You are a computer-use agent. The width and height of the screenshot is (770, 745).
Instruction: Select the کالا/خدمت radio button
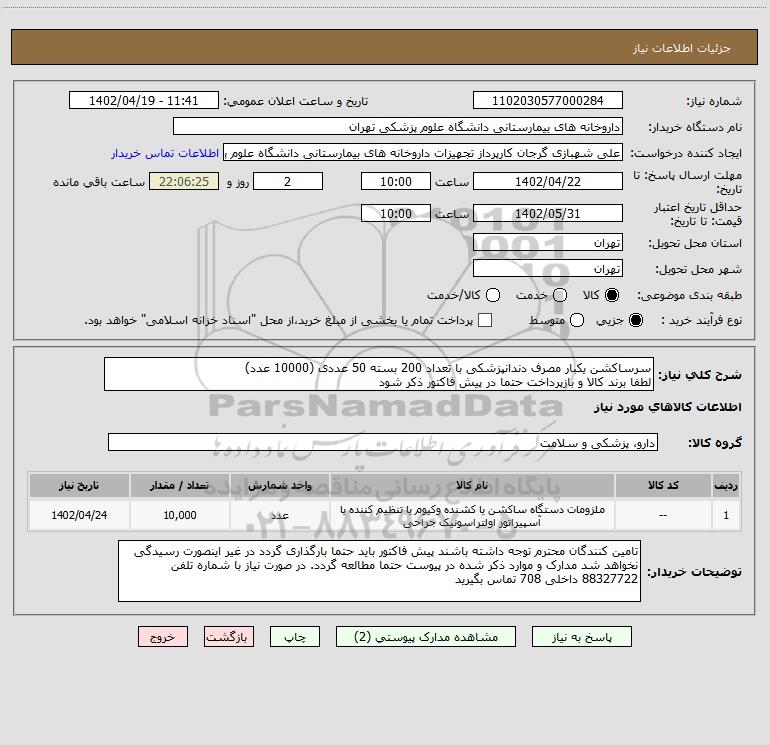493,295
